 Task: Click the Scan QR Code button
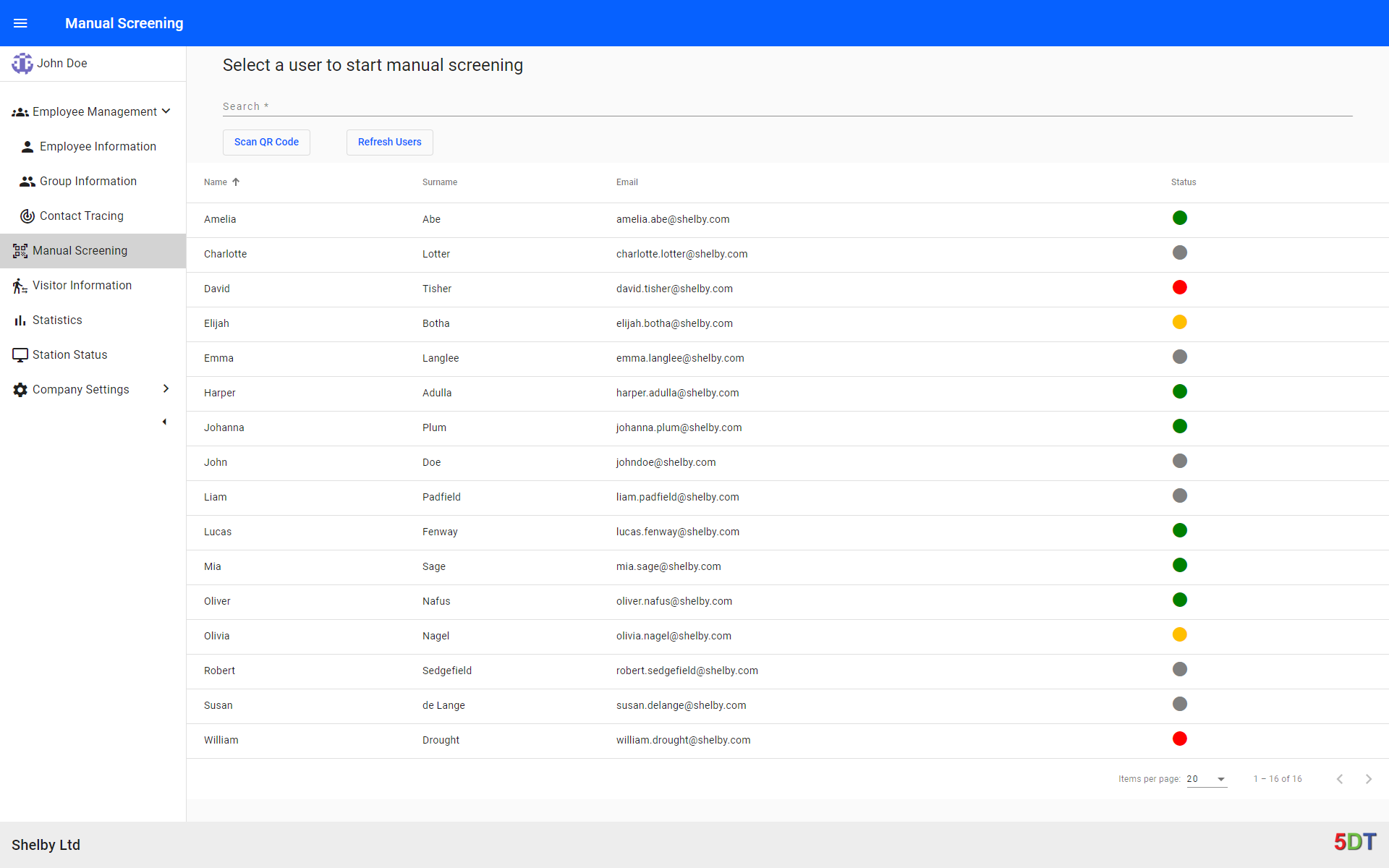tap(265, 141)
